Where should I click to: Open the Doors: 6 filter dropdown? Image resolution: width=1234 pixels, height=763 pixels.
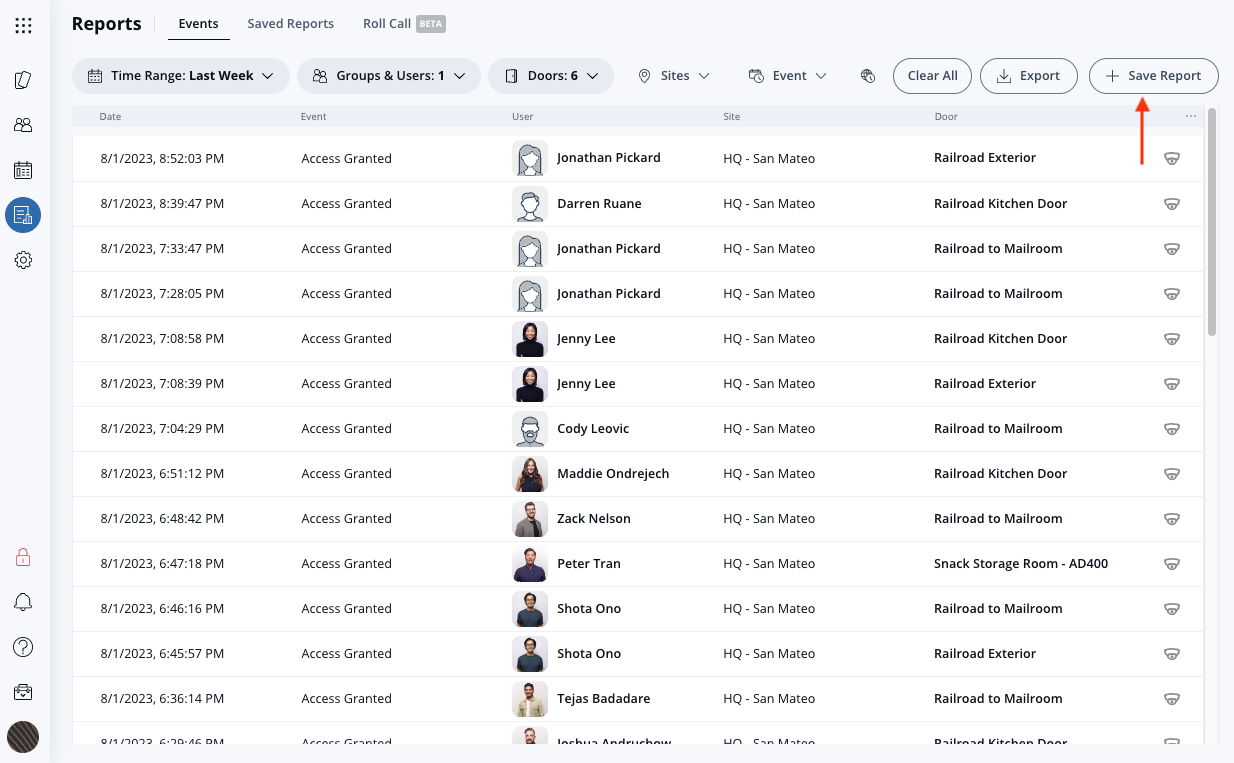551,76
